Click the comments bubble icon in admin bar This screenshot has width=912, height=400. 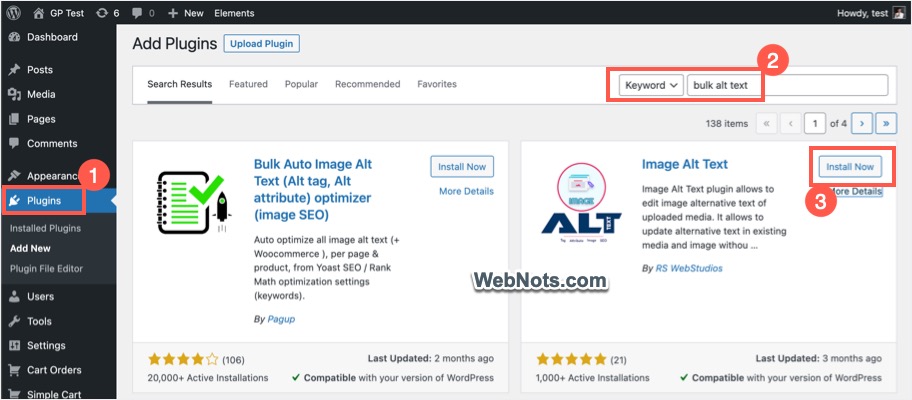(135, 13)
